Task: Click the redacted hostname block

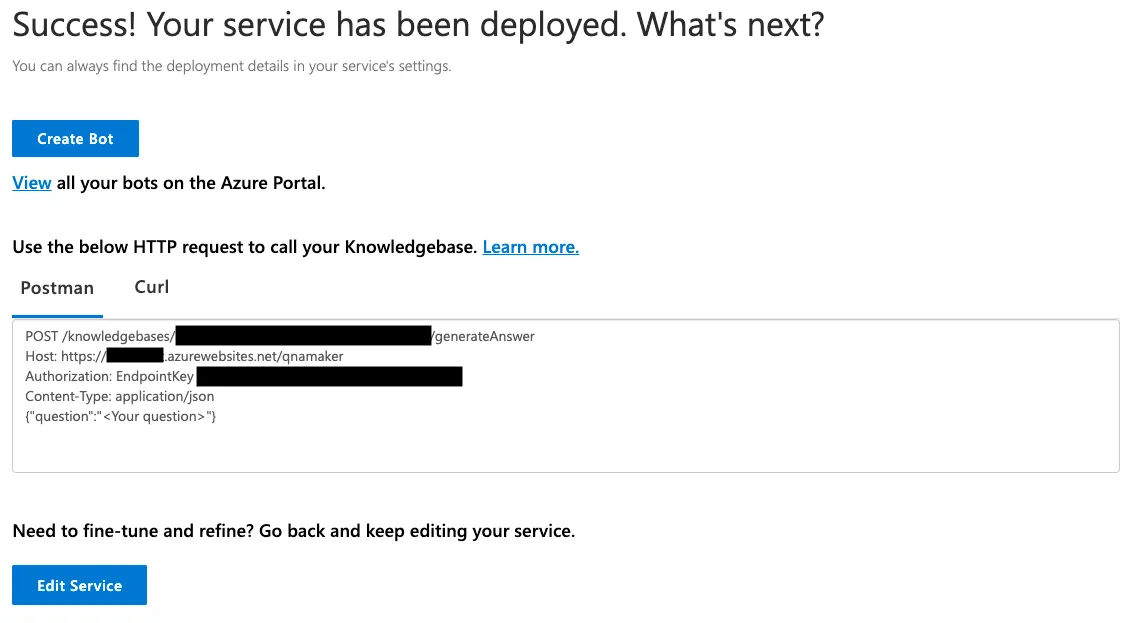Action: pos(135,356)
